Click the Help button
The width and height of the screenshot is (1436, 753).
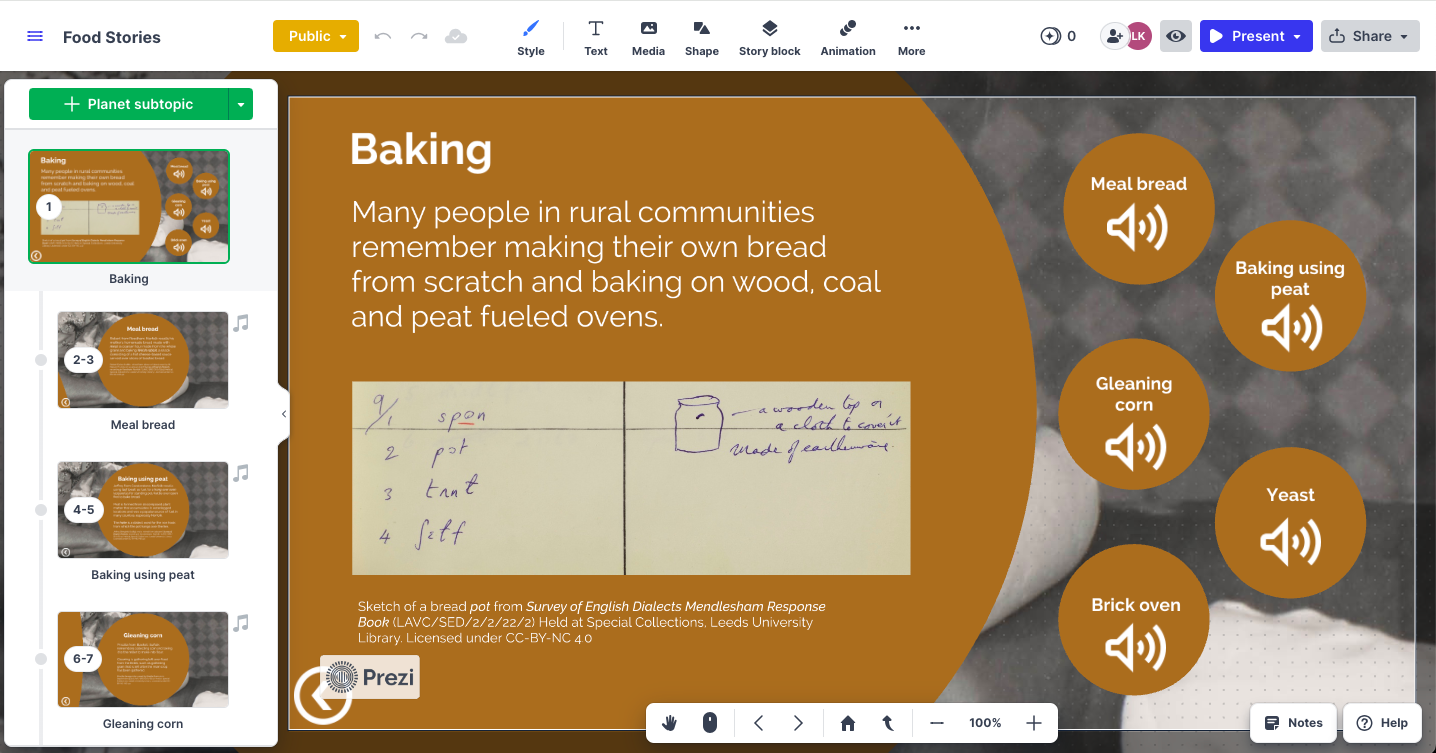[x=1382, y=723]
